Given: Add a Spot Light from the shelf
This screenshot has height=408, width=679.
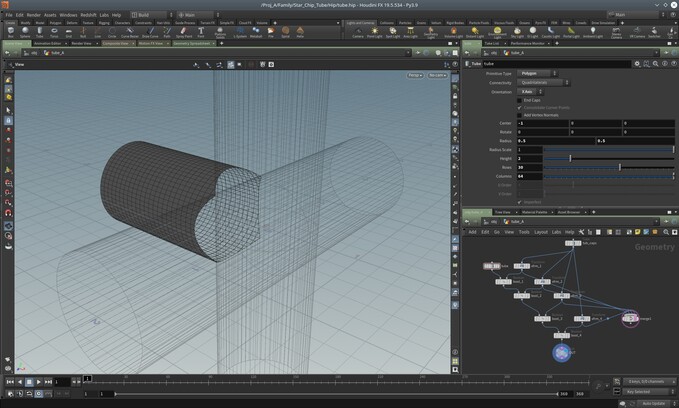Looking at the screenshot, I should tap(393, 32).
